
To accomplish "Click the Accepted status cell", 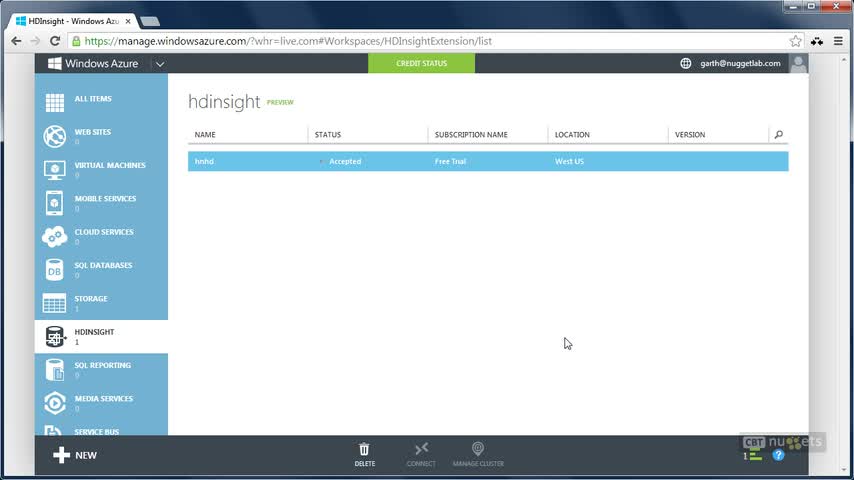I will pyautogui.click(x=345, y=161).
